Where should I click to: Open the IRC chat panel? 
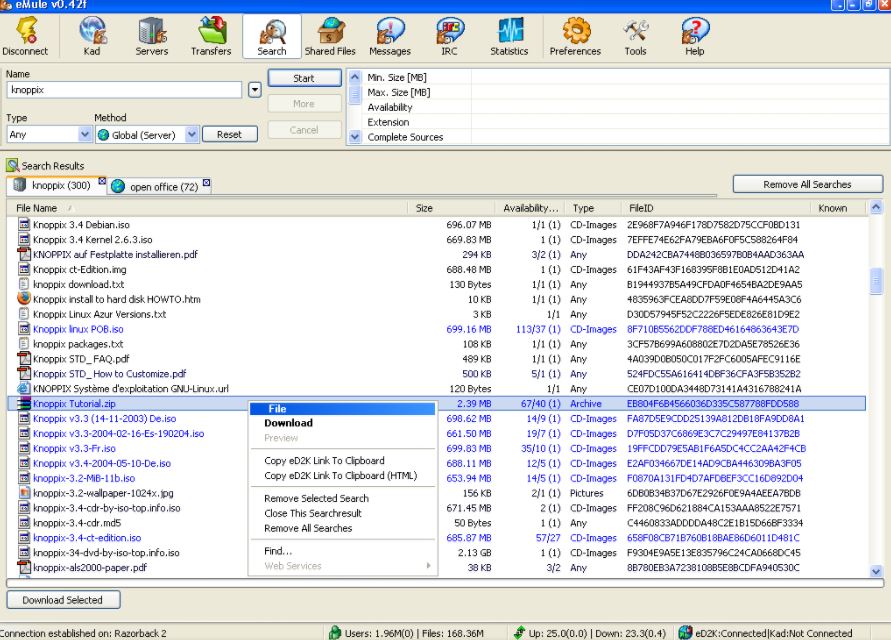[x=449, y=37]
